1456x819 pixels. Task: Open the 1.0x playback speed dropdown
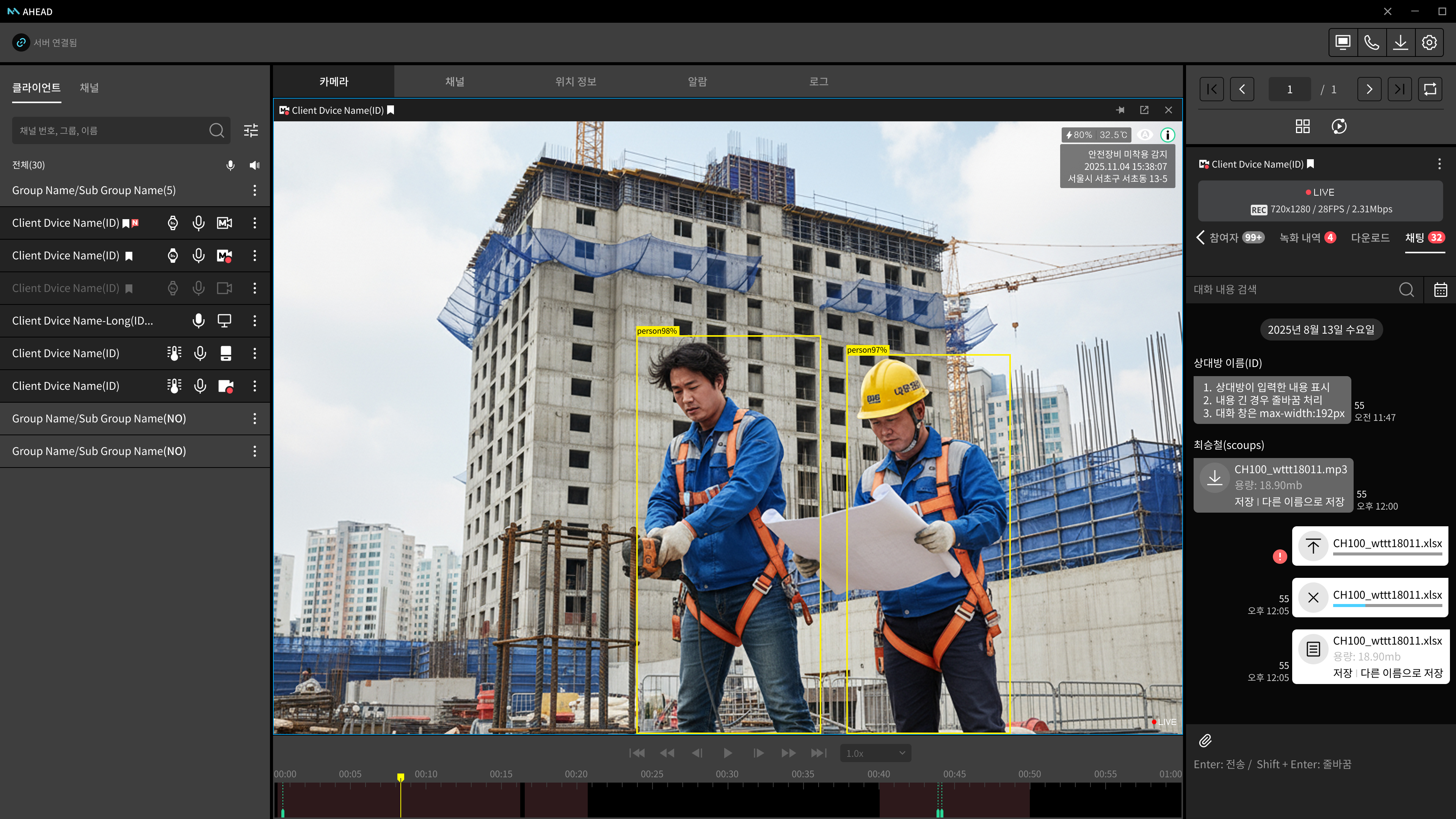click(x=875, y=753)
